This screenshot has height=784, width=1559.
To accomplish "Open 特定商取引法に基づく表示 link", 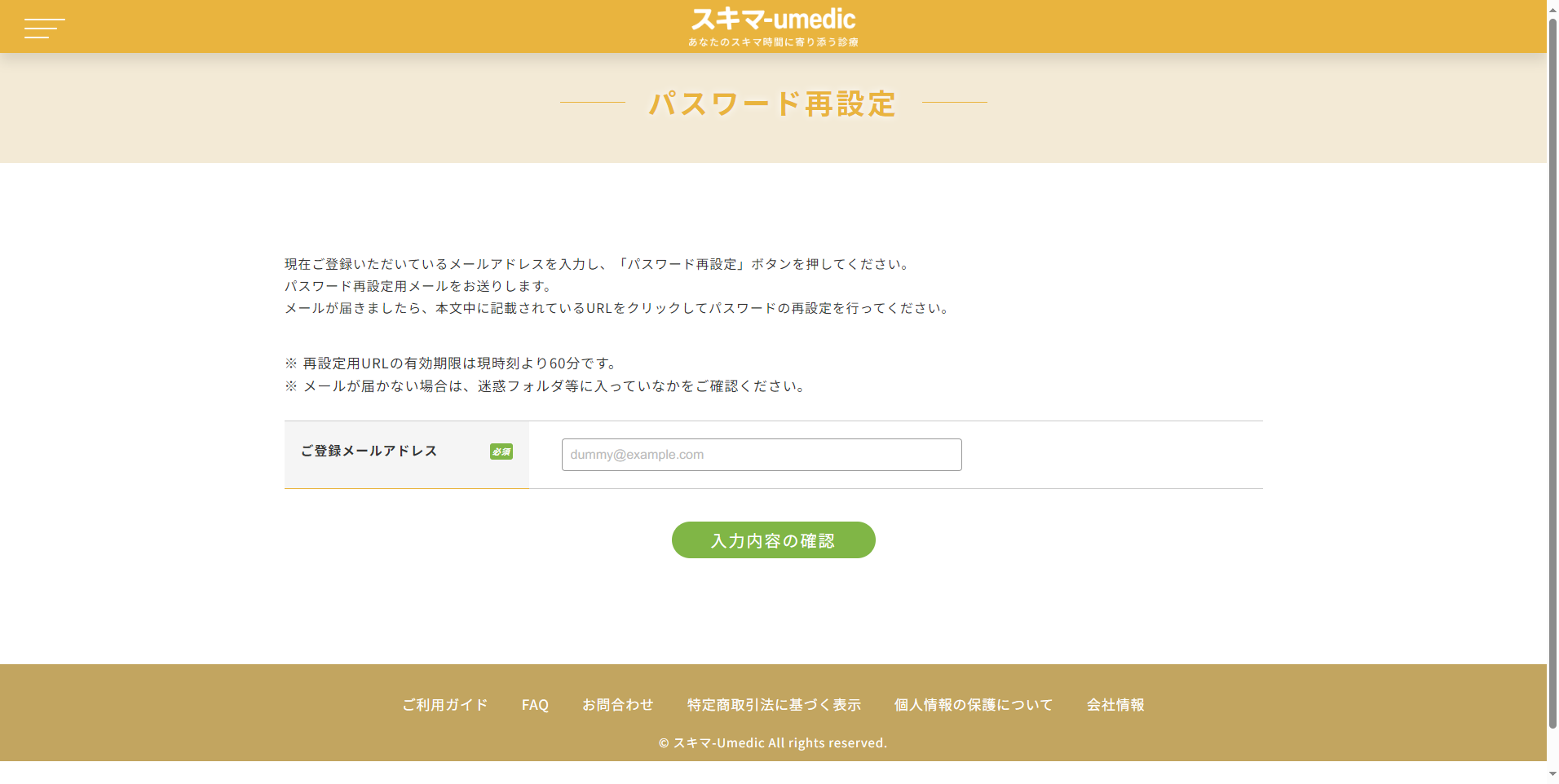I will coord(773,705).
